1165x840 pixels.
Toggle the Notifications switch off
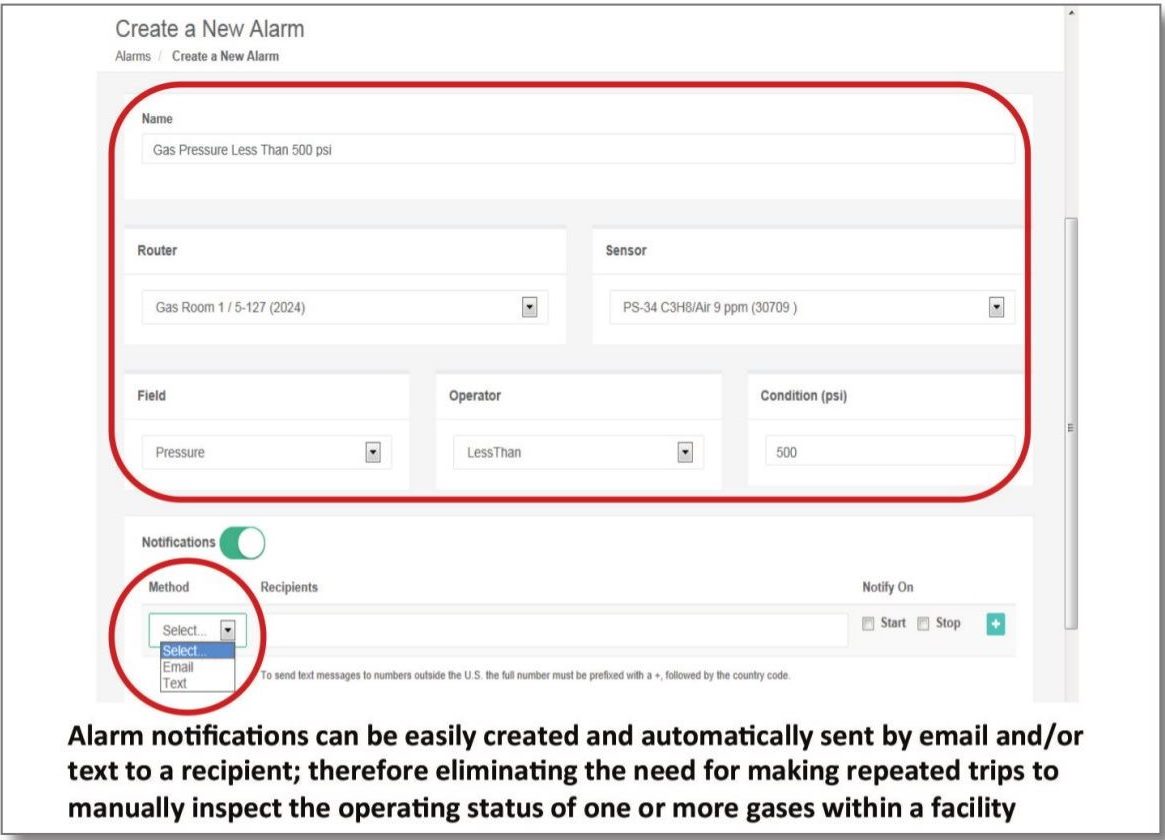(243, 542)
